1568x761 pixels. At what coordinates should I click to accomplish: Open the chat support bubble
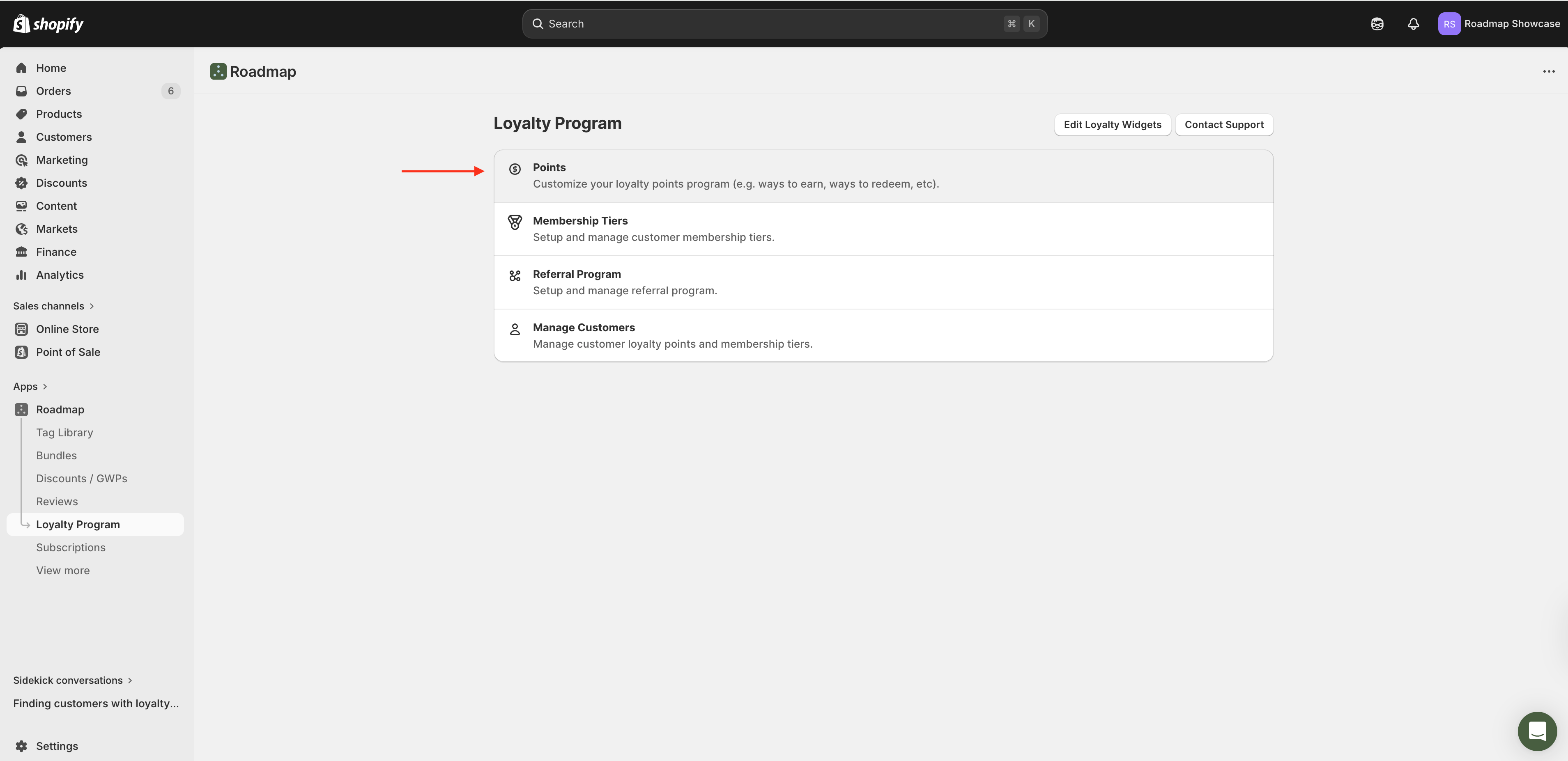click(x=1538, y=731)
